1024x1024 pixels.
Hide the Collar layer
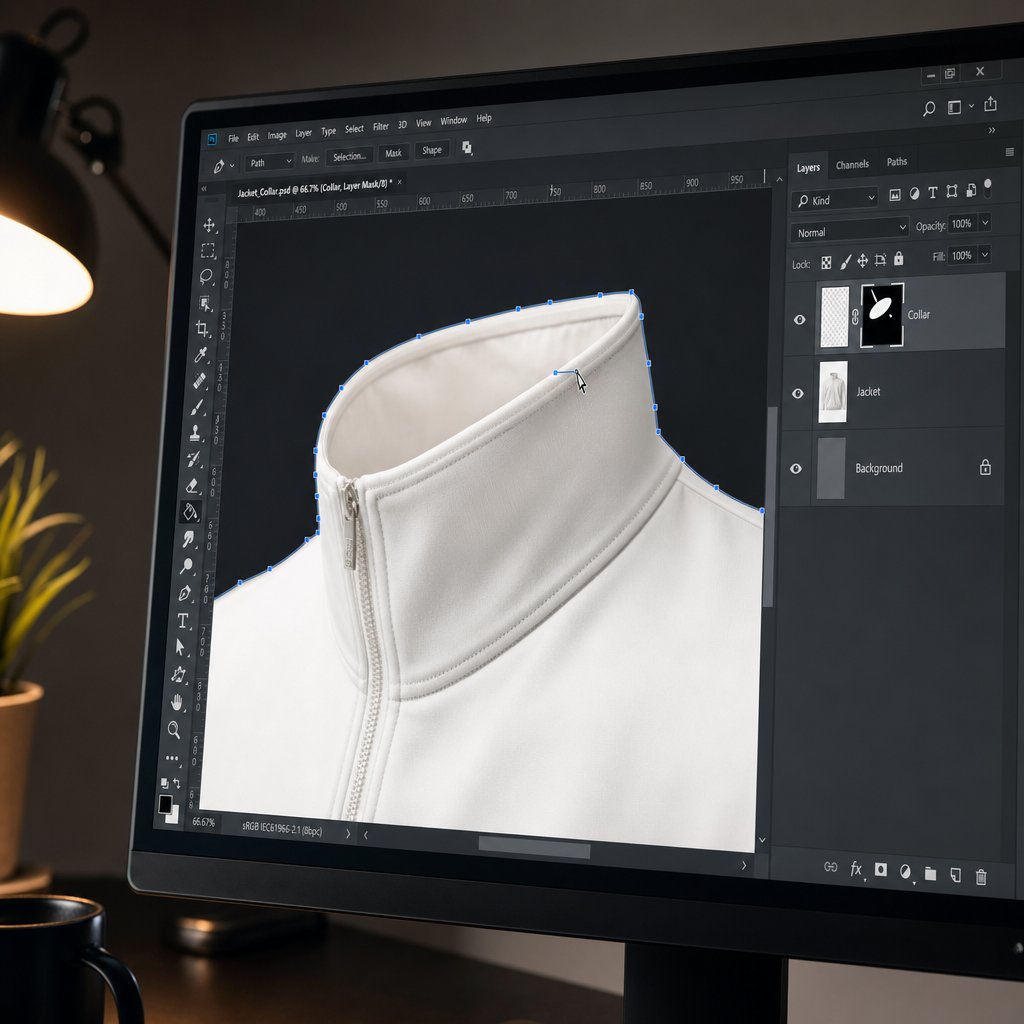(799, 320)
